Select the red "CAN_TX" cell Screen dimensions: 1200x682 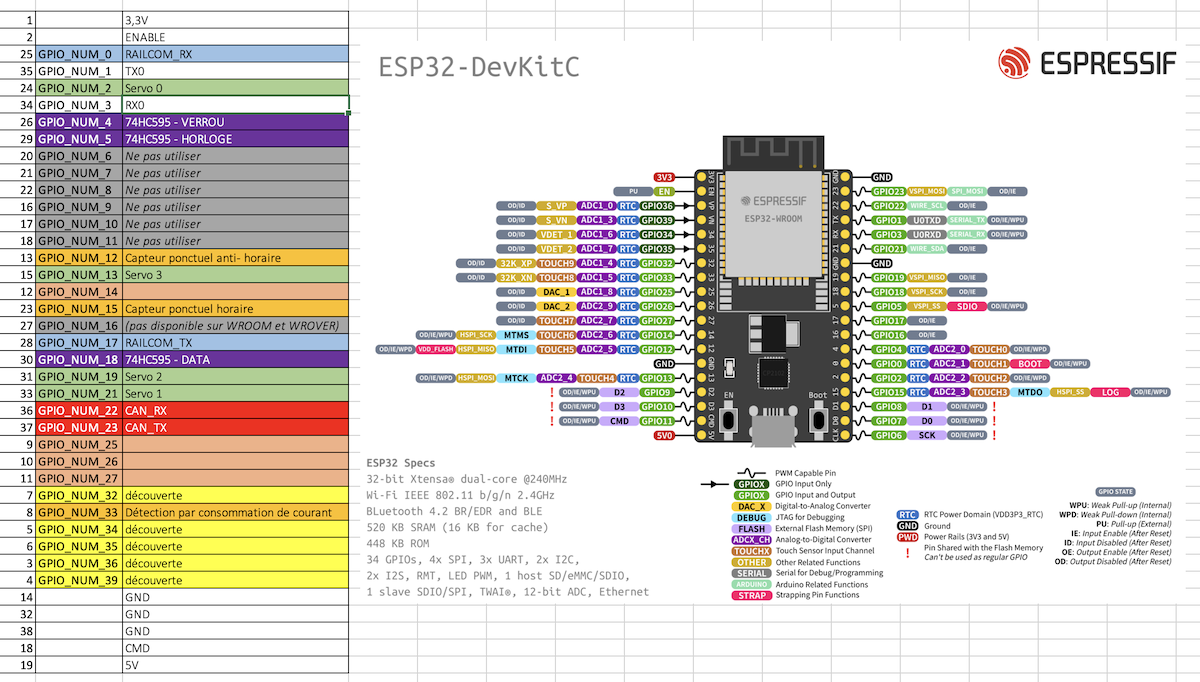tap(236, 428)
